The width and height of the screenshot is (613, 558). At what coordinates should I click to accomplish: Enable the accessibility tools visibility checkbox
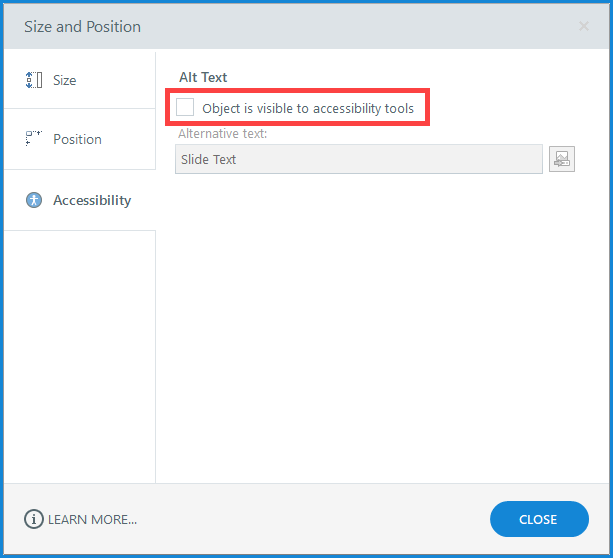[x=185, y=107]
